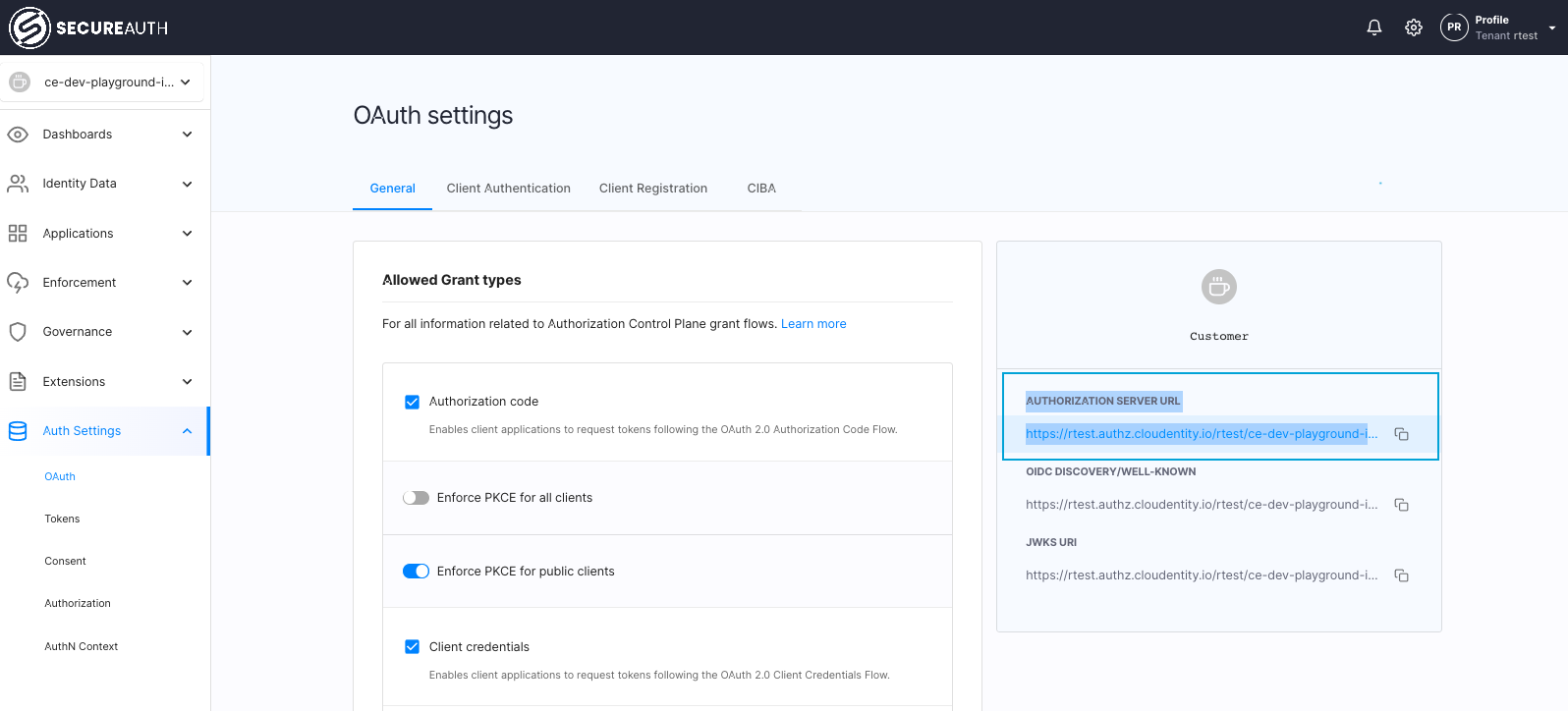1568x711 pixels.
Task: Click the Auth Settings label
Action: coord(82,431)
